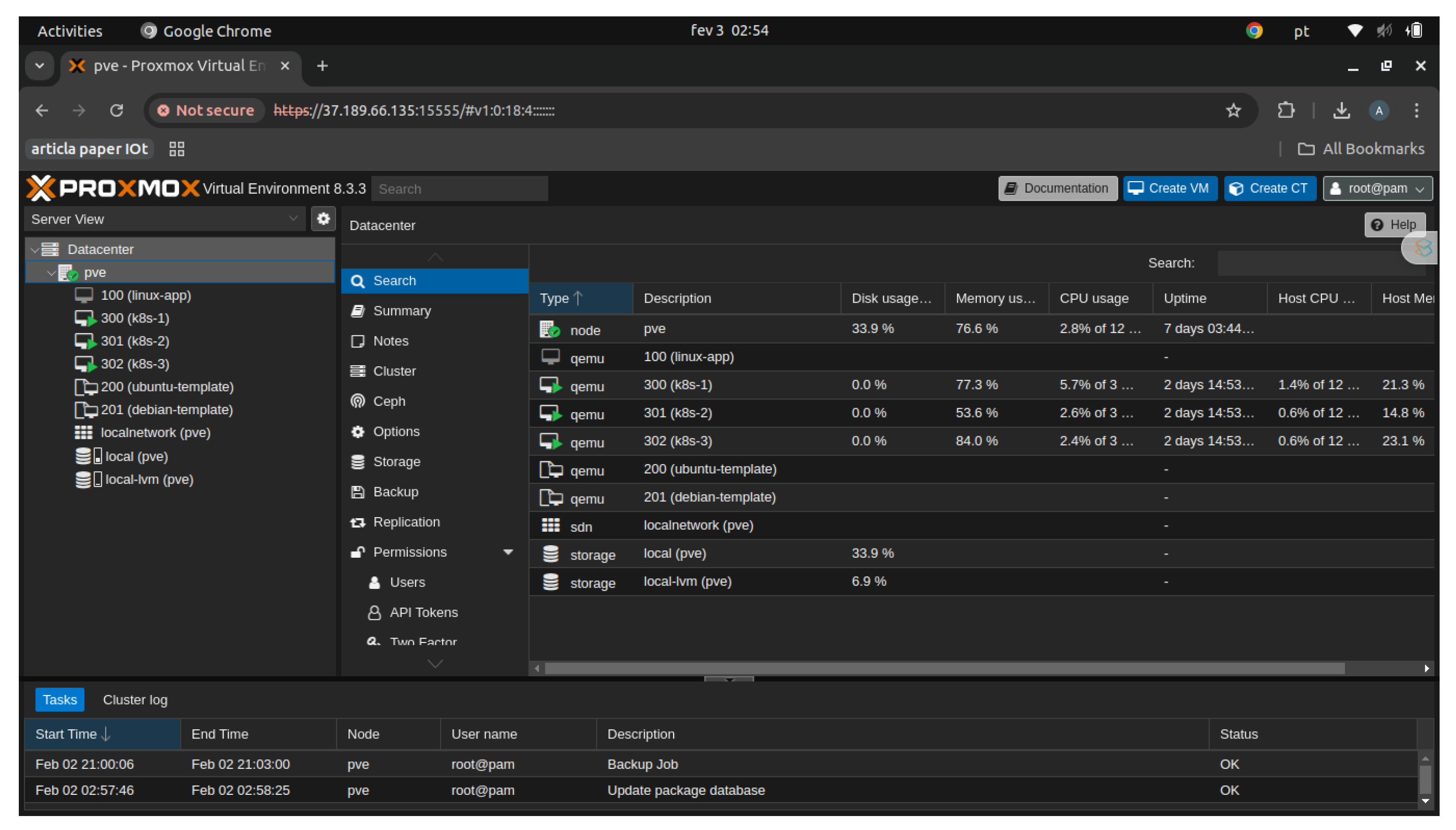Open Storage in the datacenter menu
The image size is (1456, 830).
[x=396, y=462]
